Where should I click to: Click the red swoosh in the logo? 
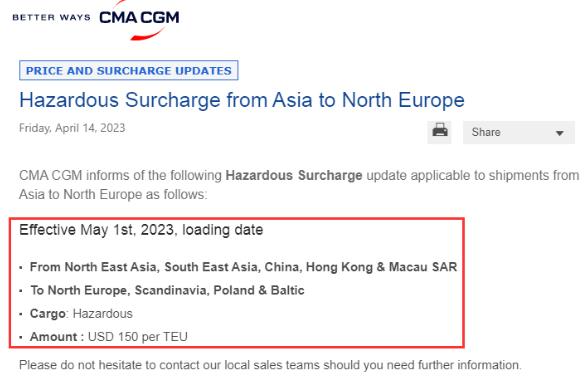coord(146,34)
